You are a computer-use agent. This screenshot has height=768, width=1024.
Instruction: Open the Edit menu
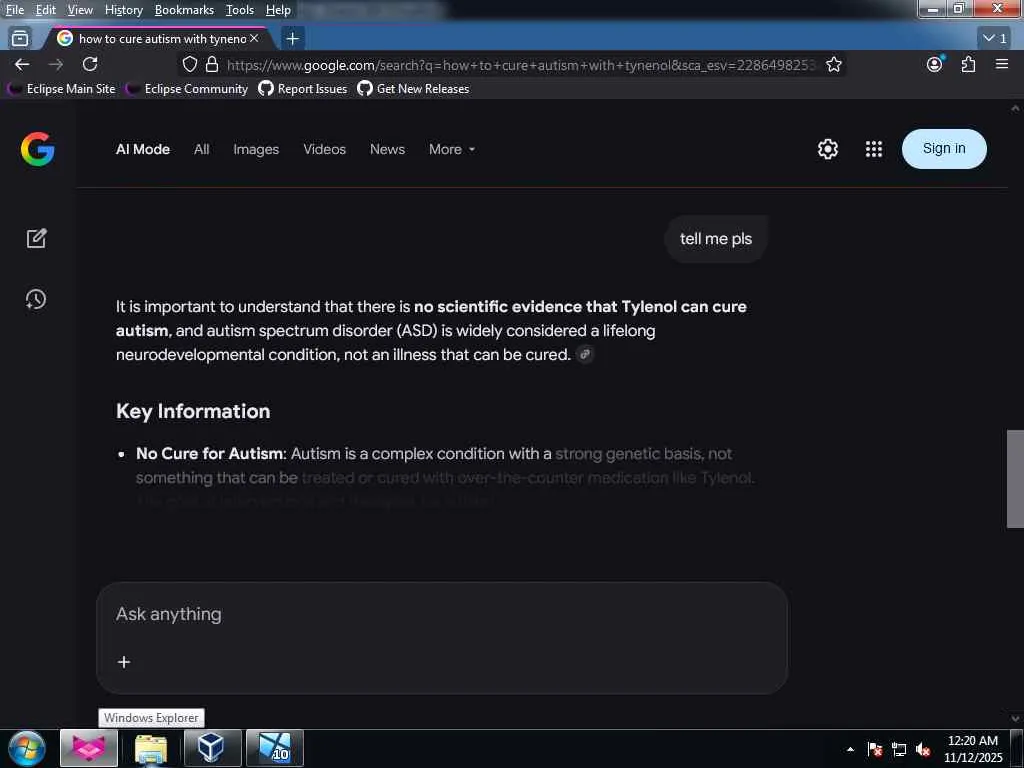[x=45, y=10]
